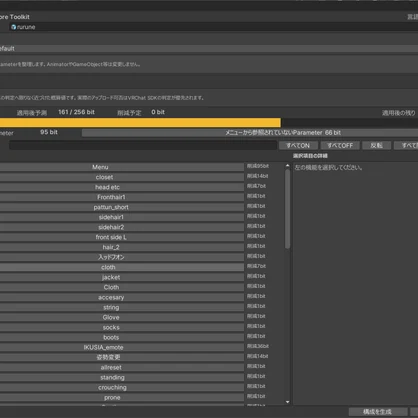This screenshot has height=418, width=418.
Task: Select the pattun_short row
Action: (122, 207)
